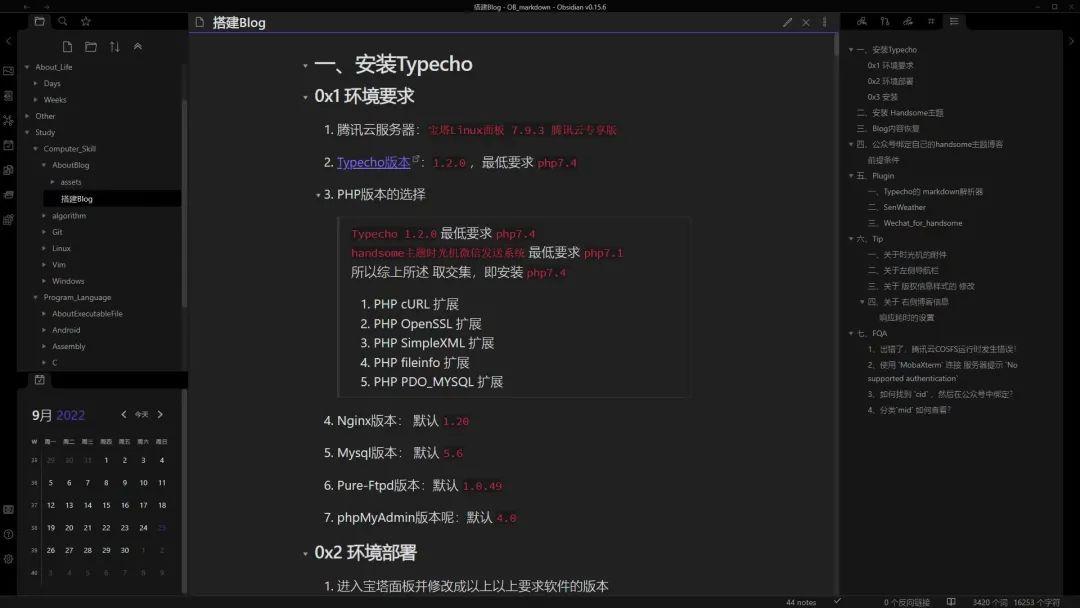Open more options for the 搭建Blog note

824,22
